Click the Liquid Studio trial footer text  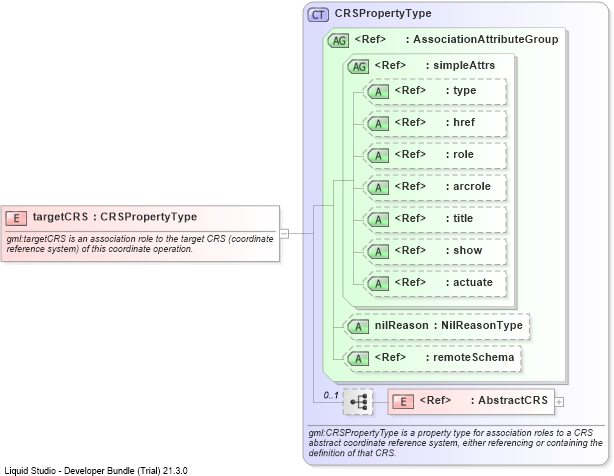point(96,471)
